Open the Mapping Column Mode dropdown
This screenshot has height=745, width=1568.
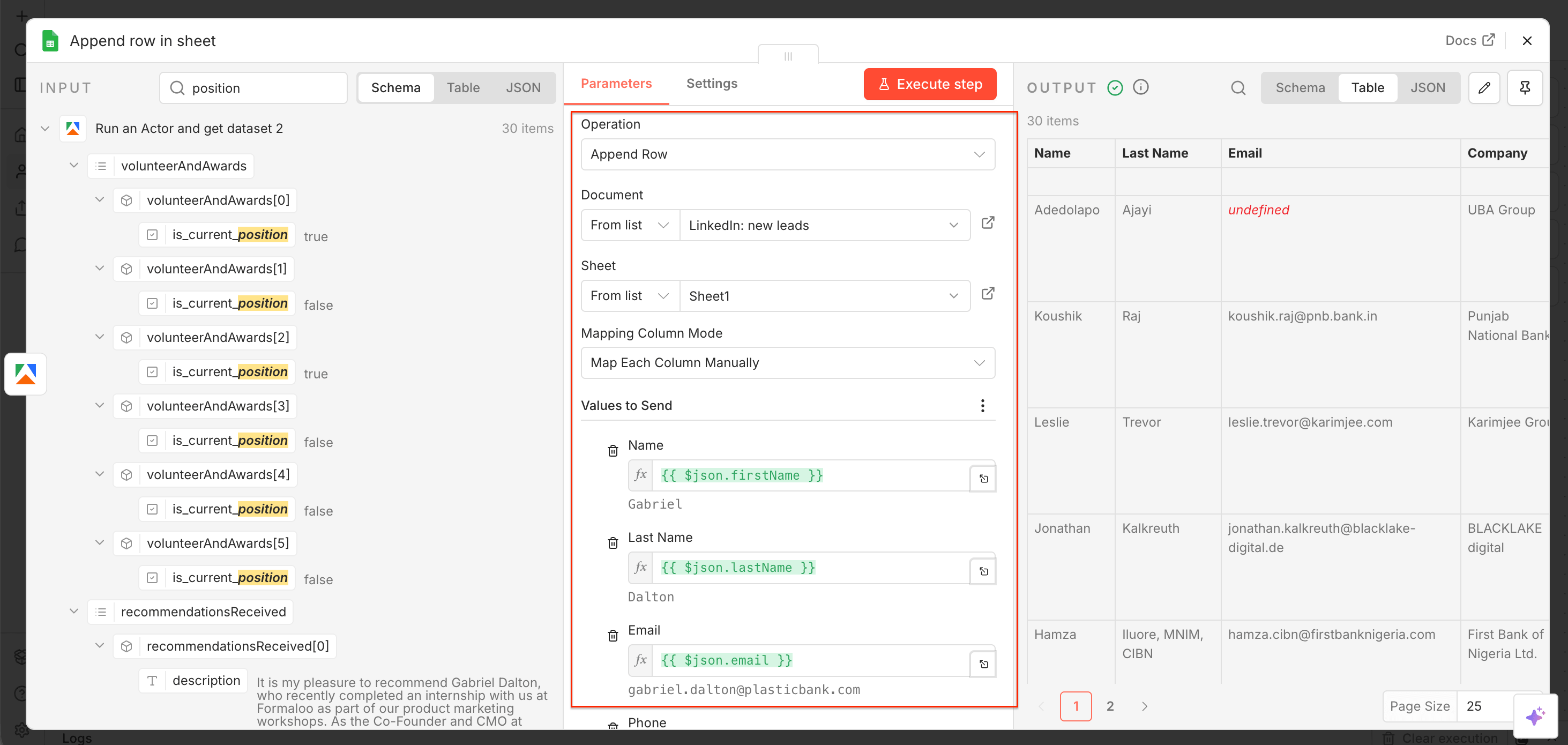(787, 363)
